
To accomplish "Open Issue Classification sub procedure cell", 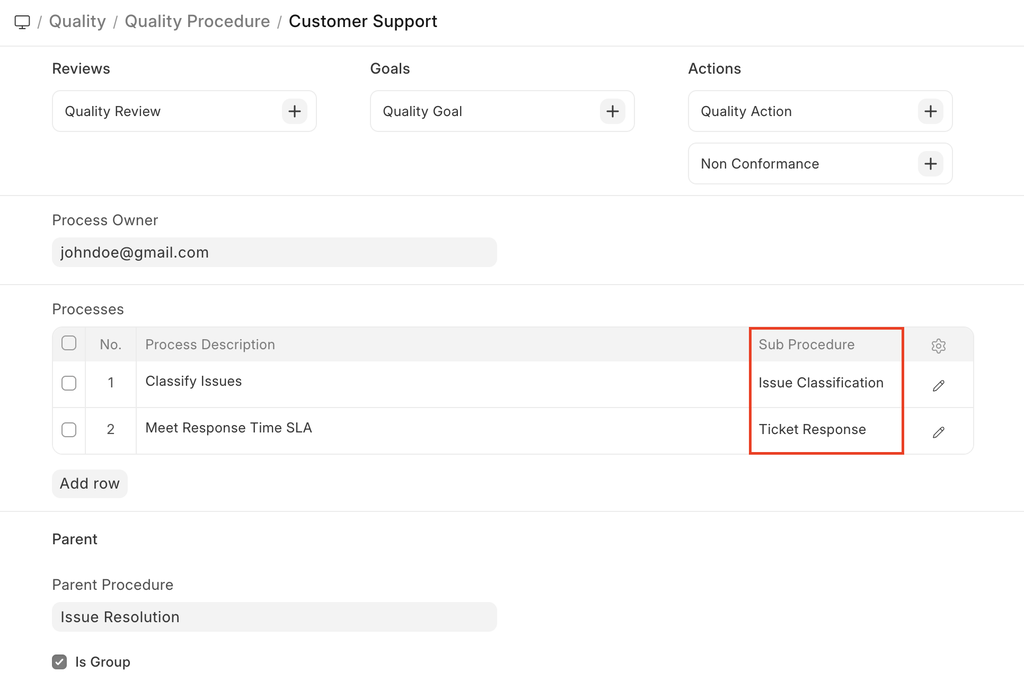I will [x=821, y=383].
